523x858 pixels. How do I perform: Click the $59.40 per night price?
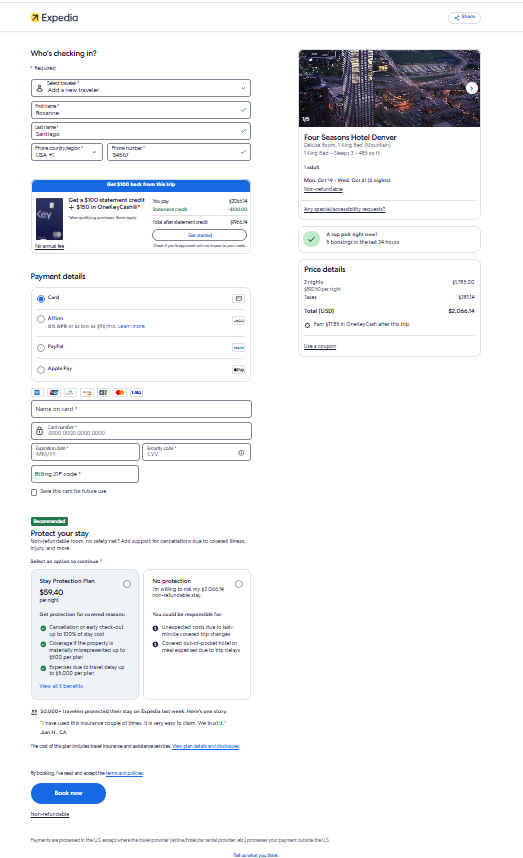[51, 592]
